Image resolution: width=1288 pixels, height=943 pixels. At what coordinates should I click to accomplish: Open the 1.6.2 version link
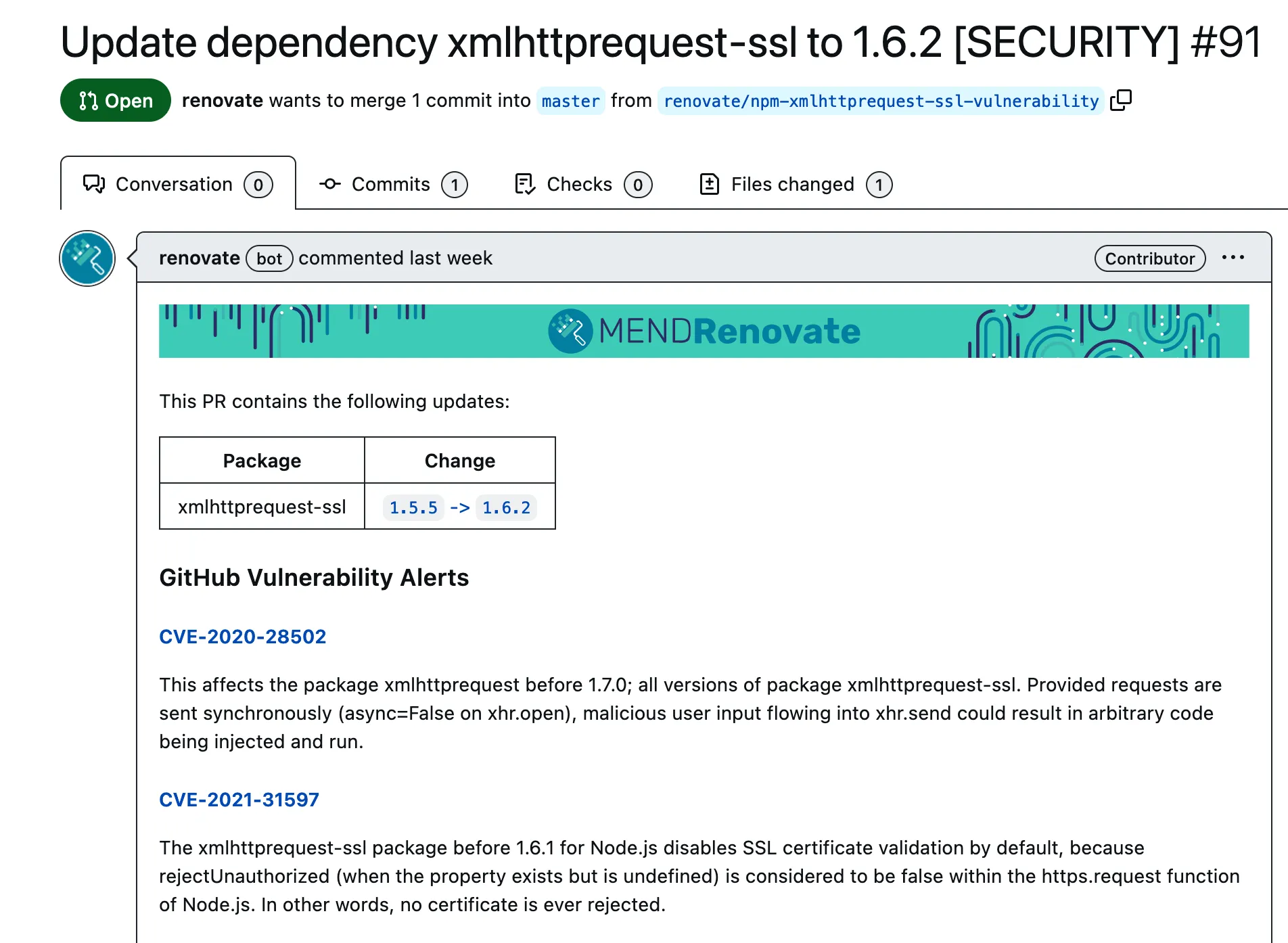(x=506, y=507)
